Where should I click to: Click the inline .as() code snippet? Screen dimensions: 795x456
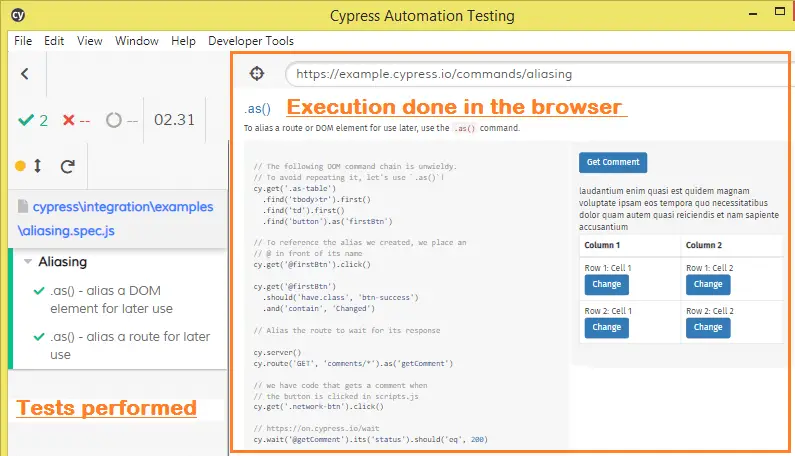pyautogui.click(x=464, y=128)
